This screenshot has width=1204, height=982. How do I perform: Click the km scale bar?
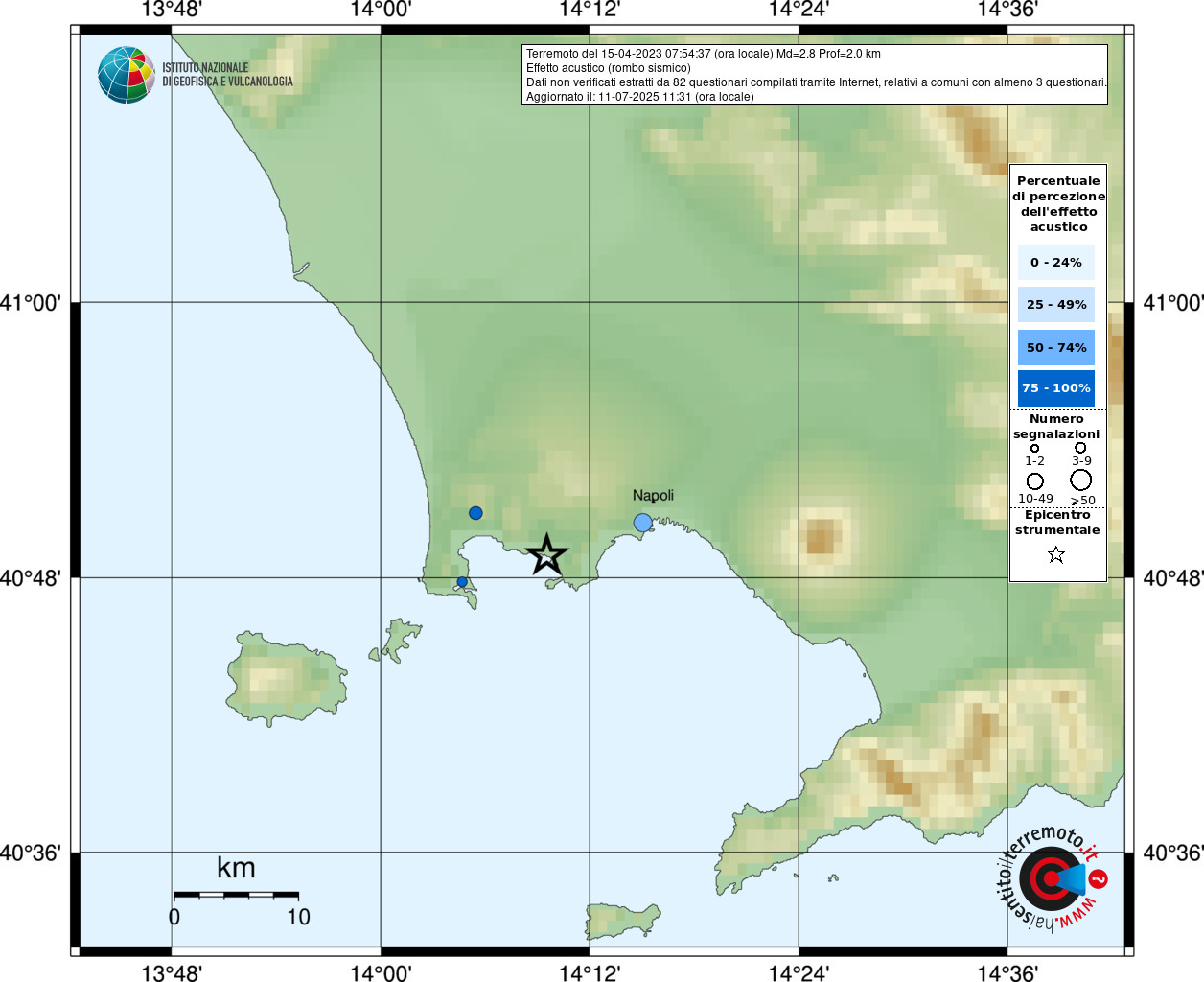(236, 895)
